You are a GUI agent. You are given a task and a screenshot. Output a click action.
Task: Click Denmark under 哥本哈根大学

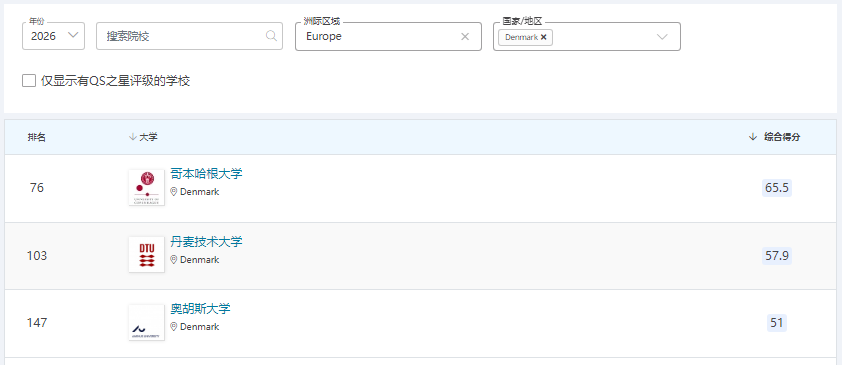(x=199, y=192)
